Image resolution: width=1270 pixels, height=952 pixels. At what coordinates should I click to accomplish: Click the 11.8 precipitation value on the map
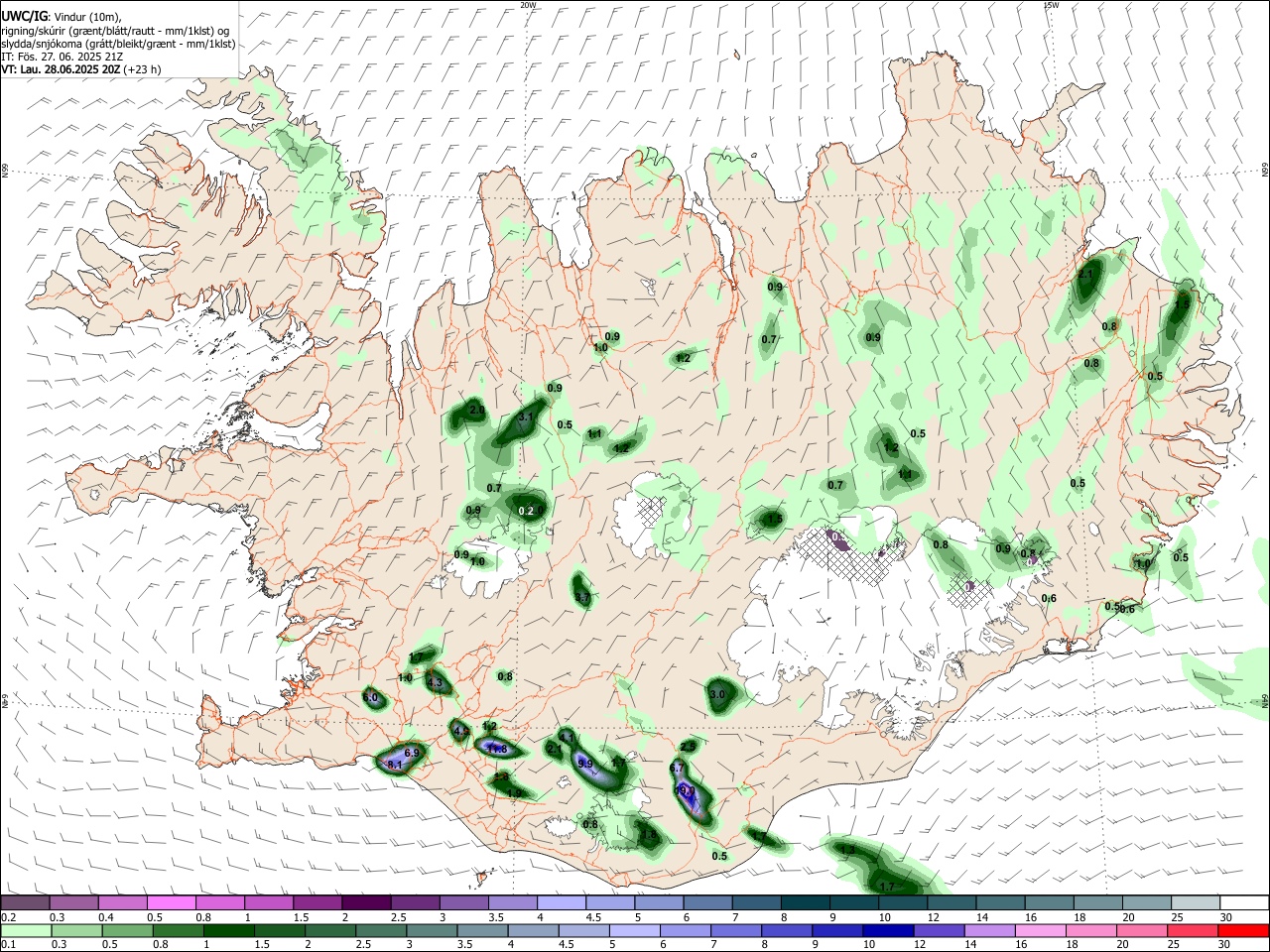pos(496,749)
